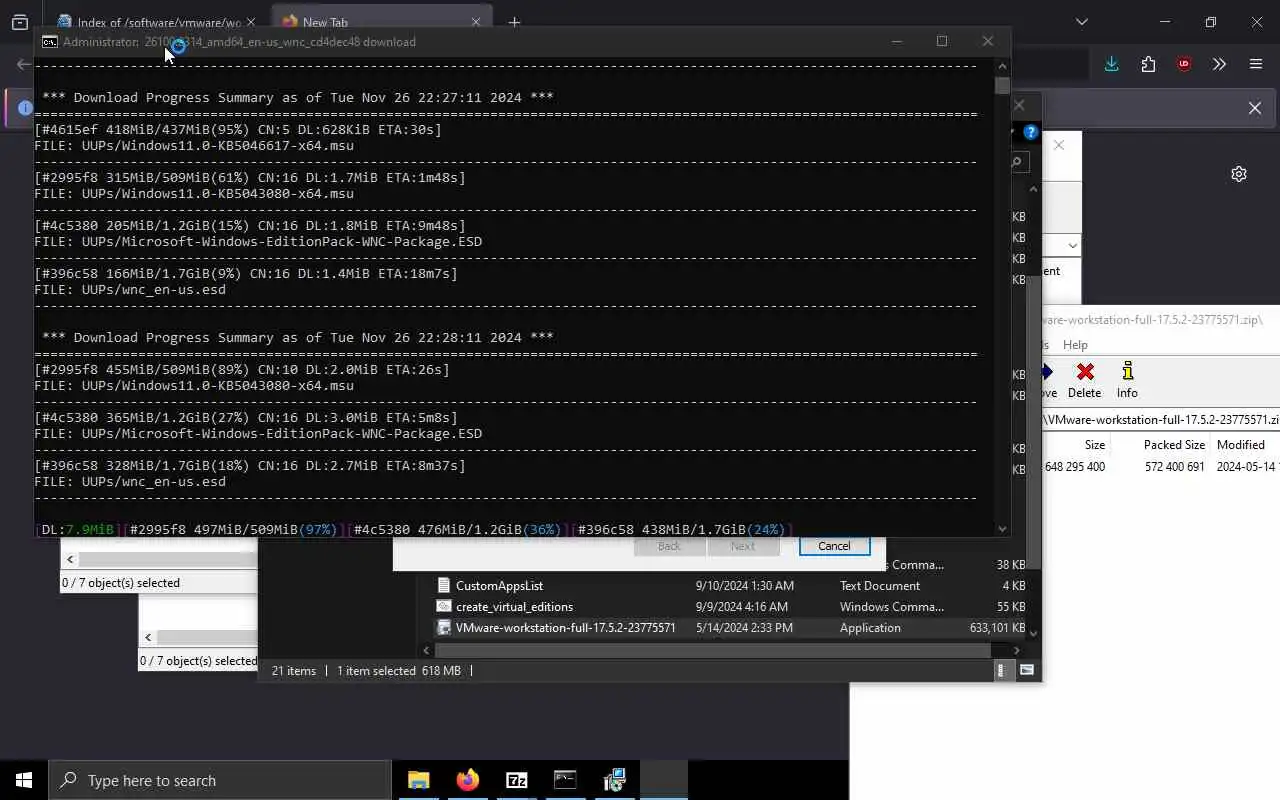Open the Firefox hamburger application menu
Screen dimensions: 1280x800
(1256, 64)
